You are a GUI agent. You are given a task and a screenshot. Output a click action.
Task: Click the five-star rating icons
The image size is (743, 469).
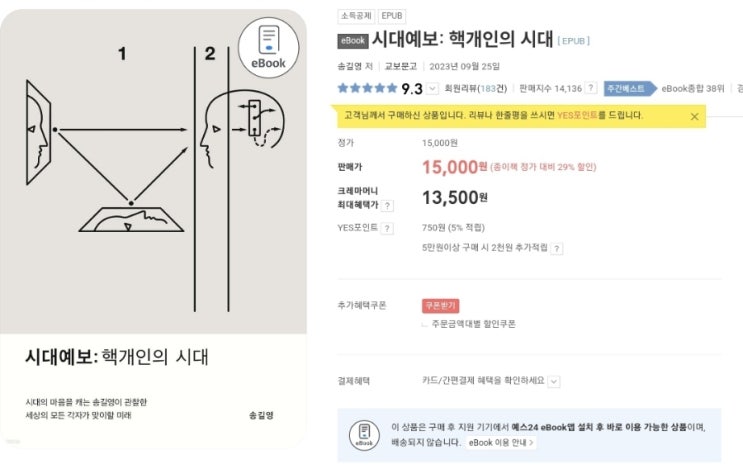pos(367,88)
